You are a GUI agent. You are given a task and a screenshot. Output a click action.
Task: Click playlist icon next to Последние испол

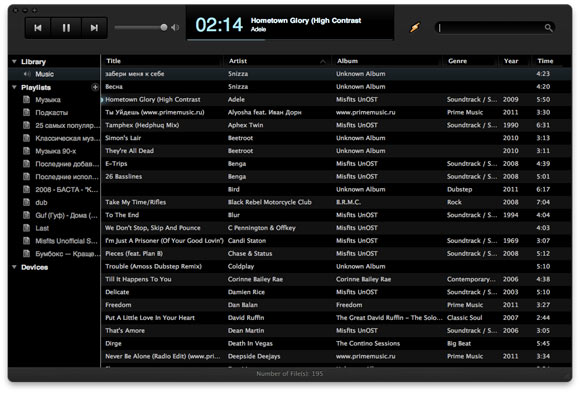[26, 177]
